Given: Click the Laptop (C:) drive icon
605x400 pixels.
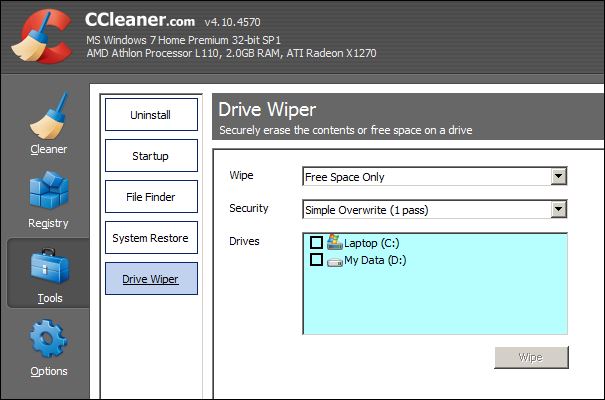Looking at the screenshot, I should (334, 243).
